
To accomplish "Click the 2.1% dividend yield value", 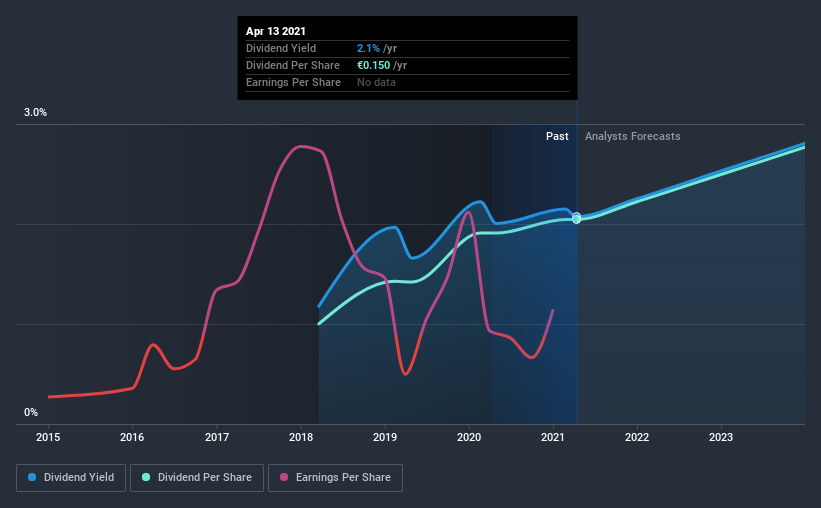I will pos(368,48).
